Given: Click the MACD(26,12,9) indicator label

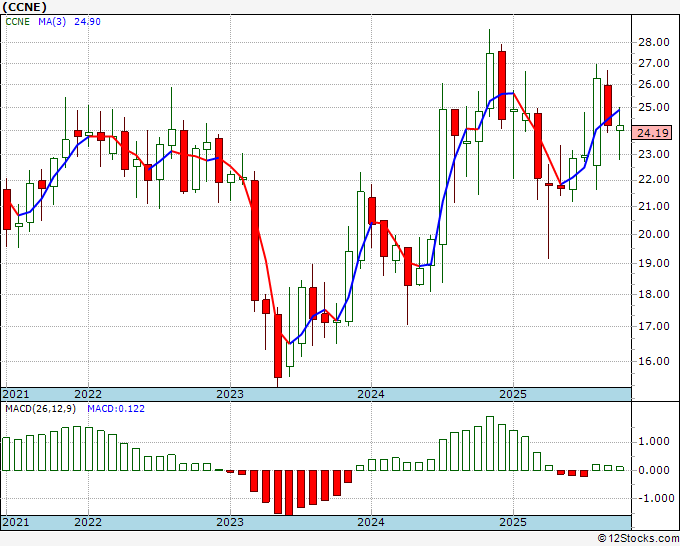Looking at the screenshot, I should click(41, 409).
